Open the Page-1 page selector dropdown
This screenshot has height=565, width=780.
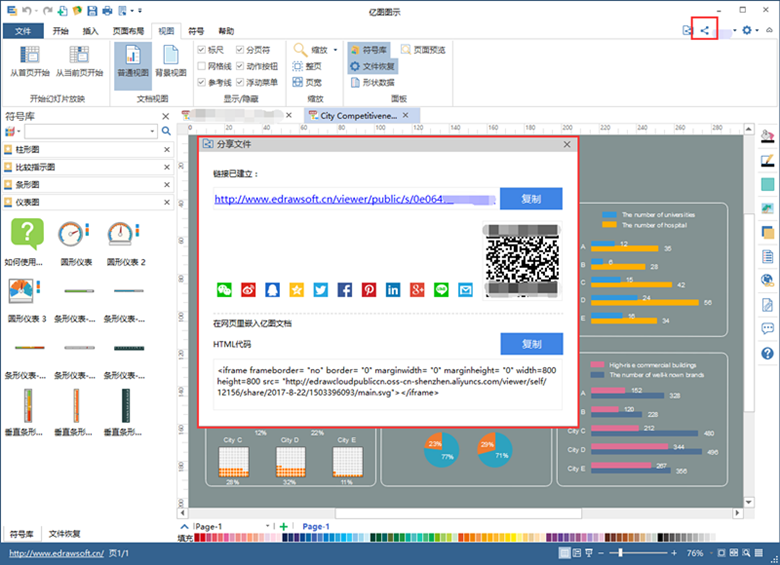(x=269, y=526)
